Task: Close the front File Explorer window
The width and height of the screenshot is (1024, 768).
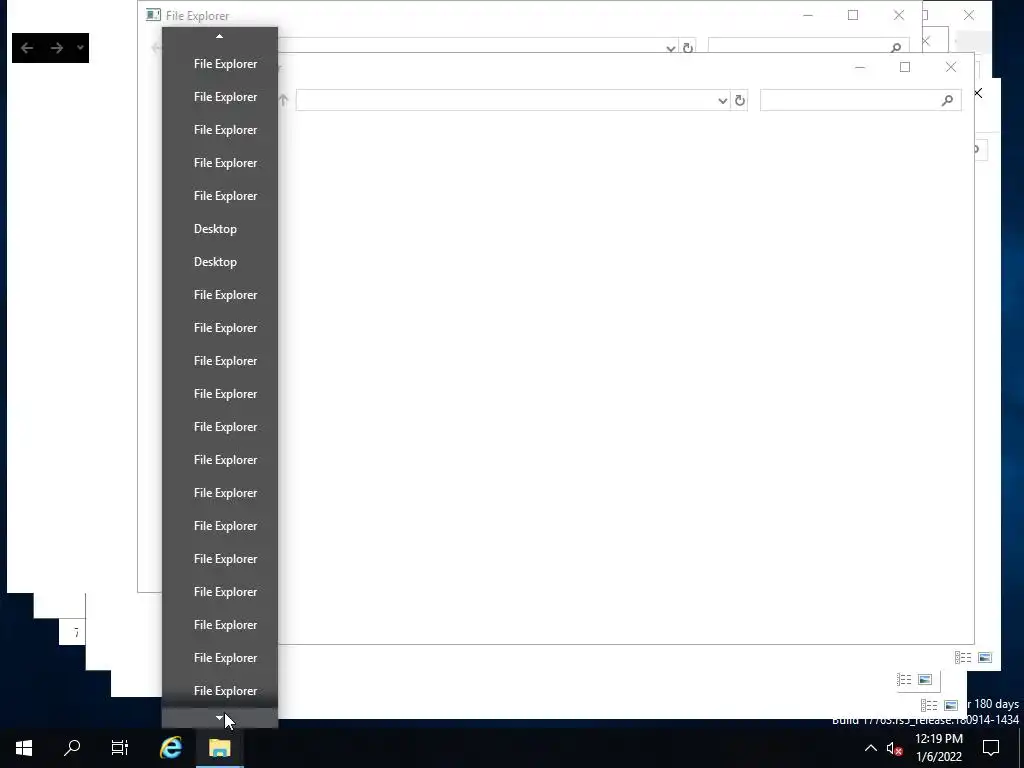Action: point(951,67)
